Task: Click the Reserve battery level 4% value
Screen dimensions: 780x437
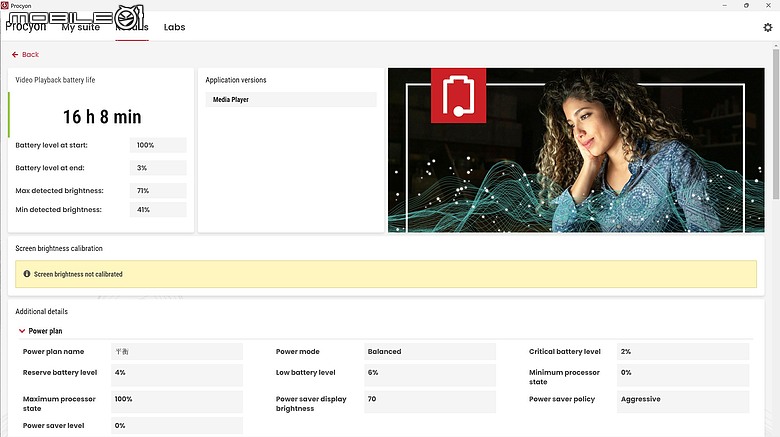Action: [x=177, y=375]
